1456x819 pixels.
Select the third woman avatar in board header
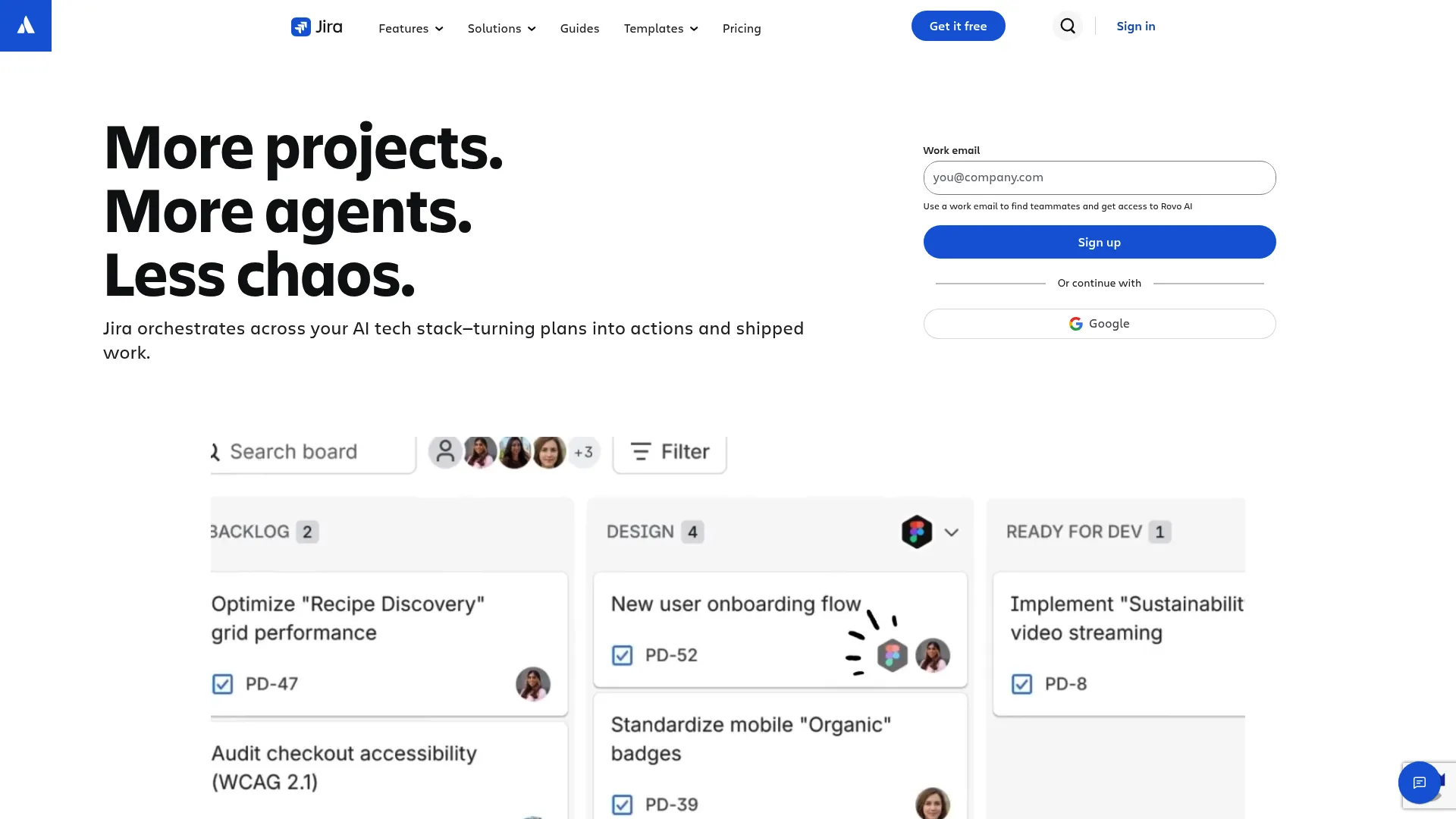point(550,452)
